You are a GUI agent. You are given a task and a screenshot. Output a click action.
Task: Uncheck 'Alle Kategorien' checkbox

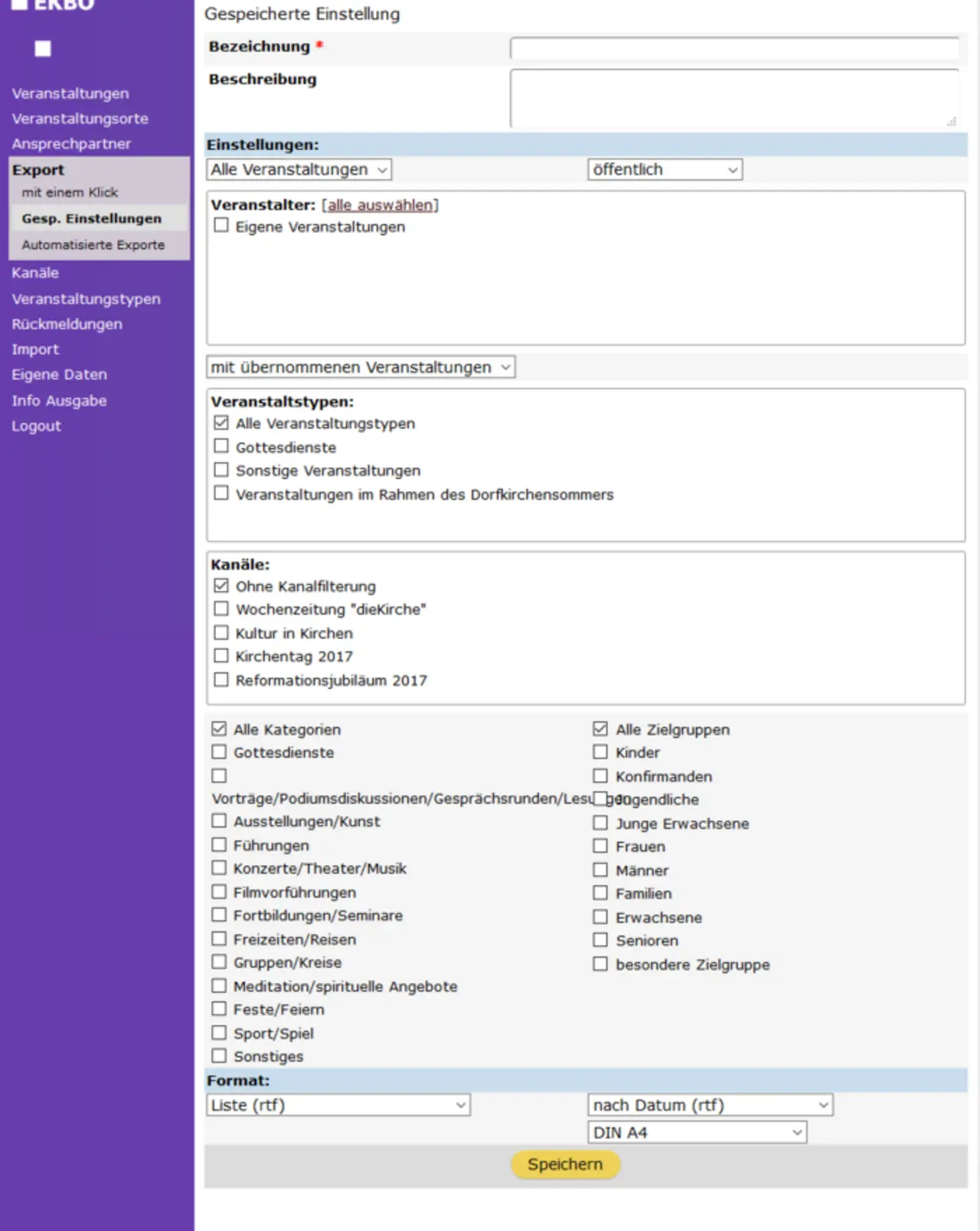(219, 728)
